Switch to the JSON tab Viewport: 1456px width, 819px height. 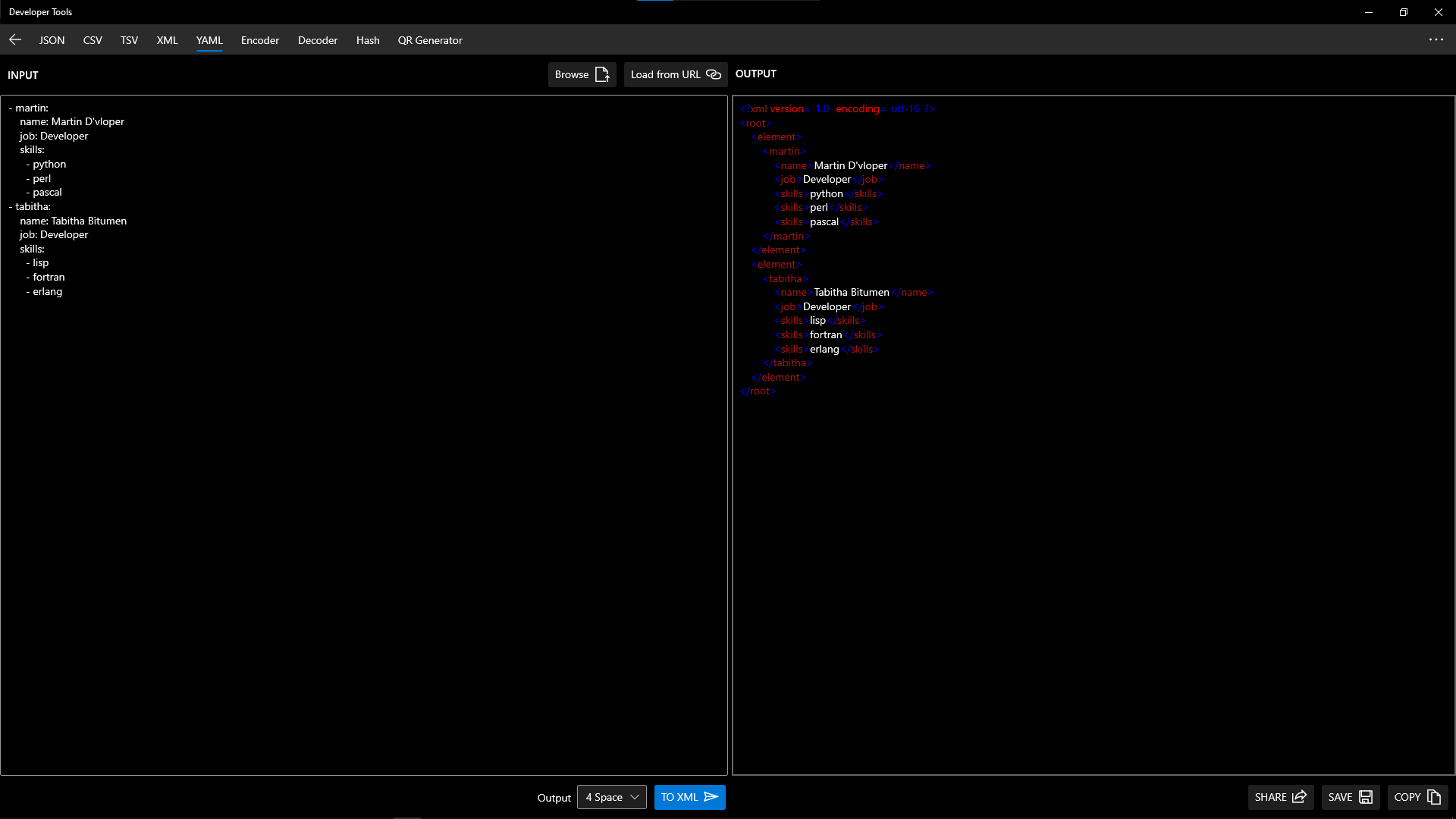point(52,40)
